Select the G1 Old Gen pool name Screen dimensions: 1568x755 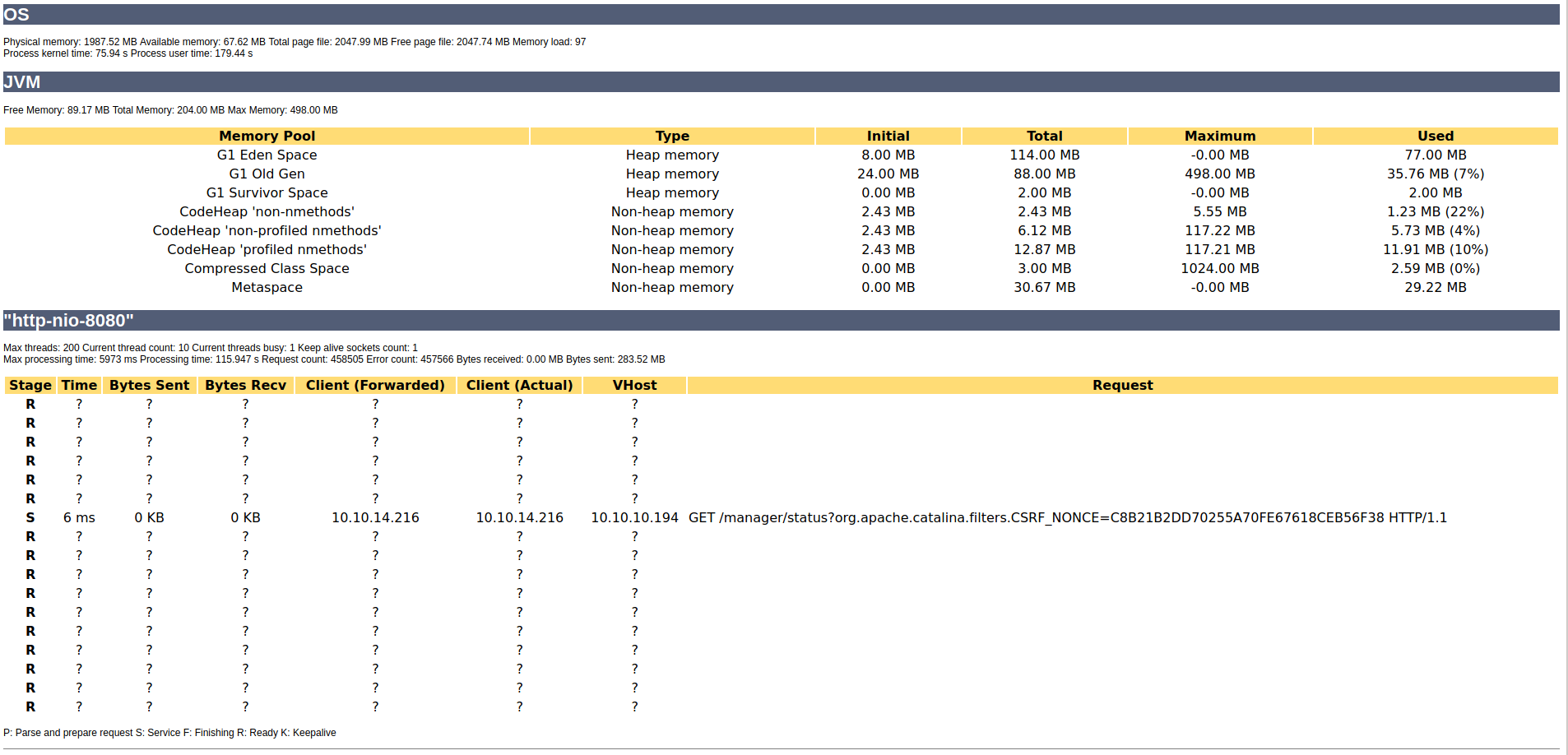(267, 174)
